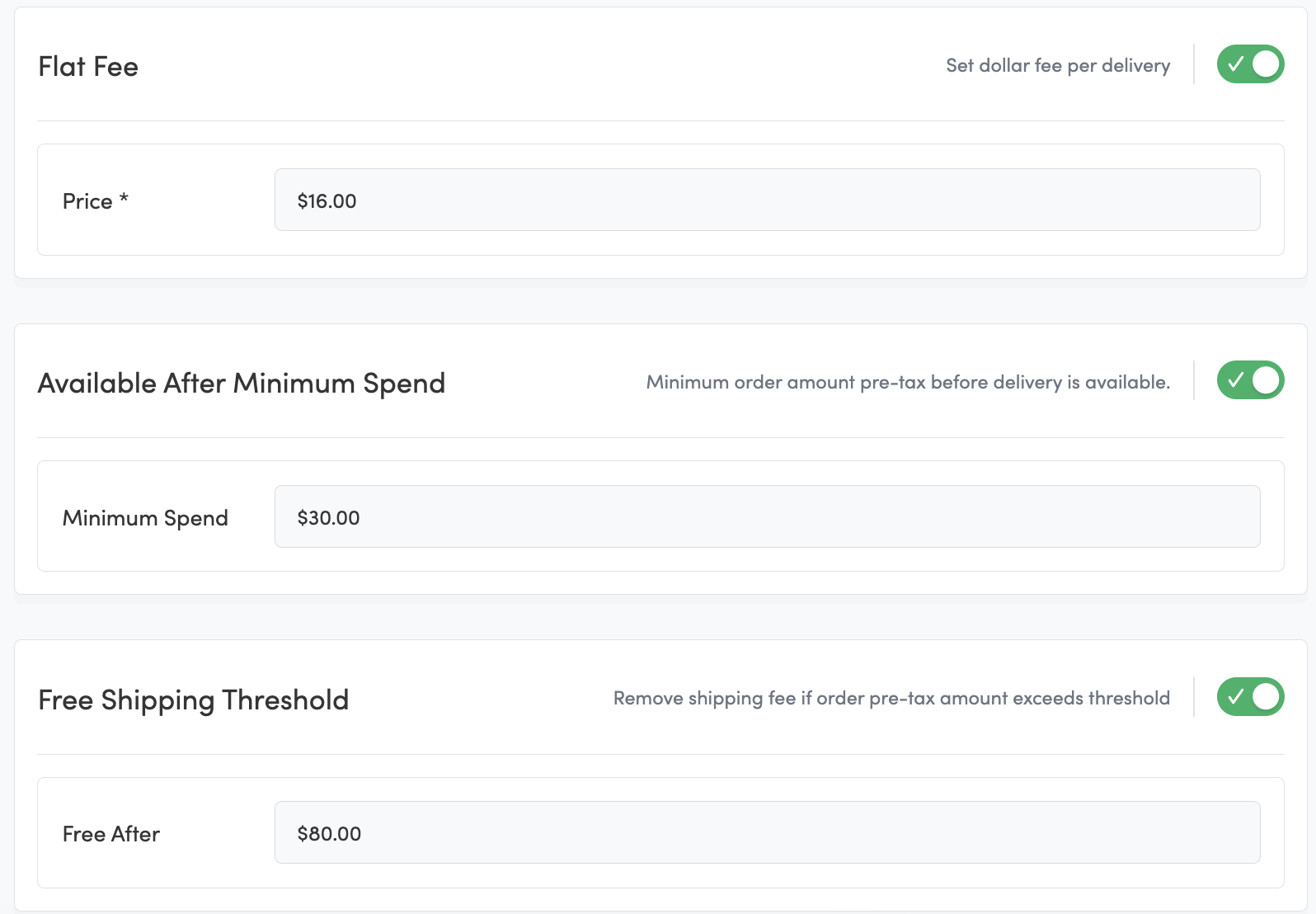Click the checkmark icon in Minimum Spend switch

coord(1235,380)
